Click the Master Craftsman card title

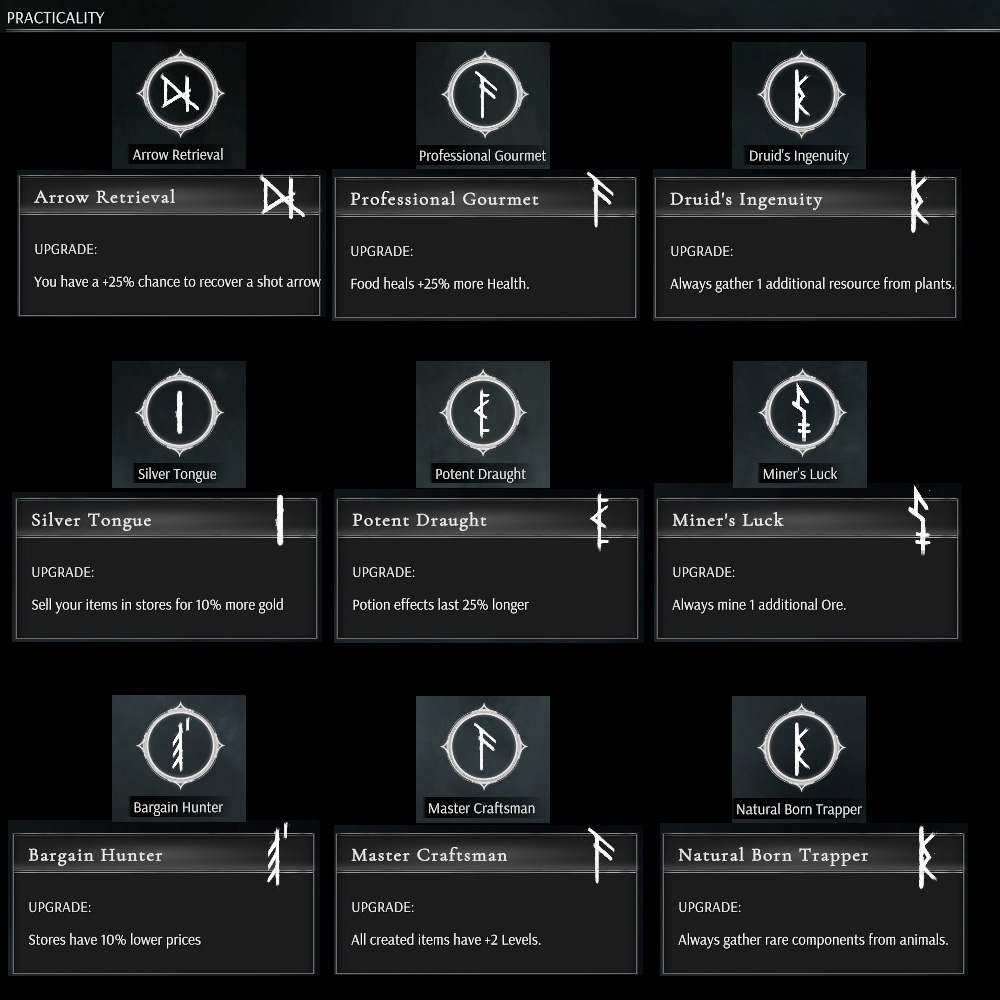point(429,855)
